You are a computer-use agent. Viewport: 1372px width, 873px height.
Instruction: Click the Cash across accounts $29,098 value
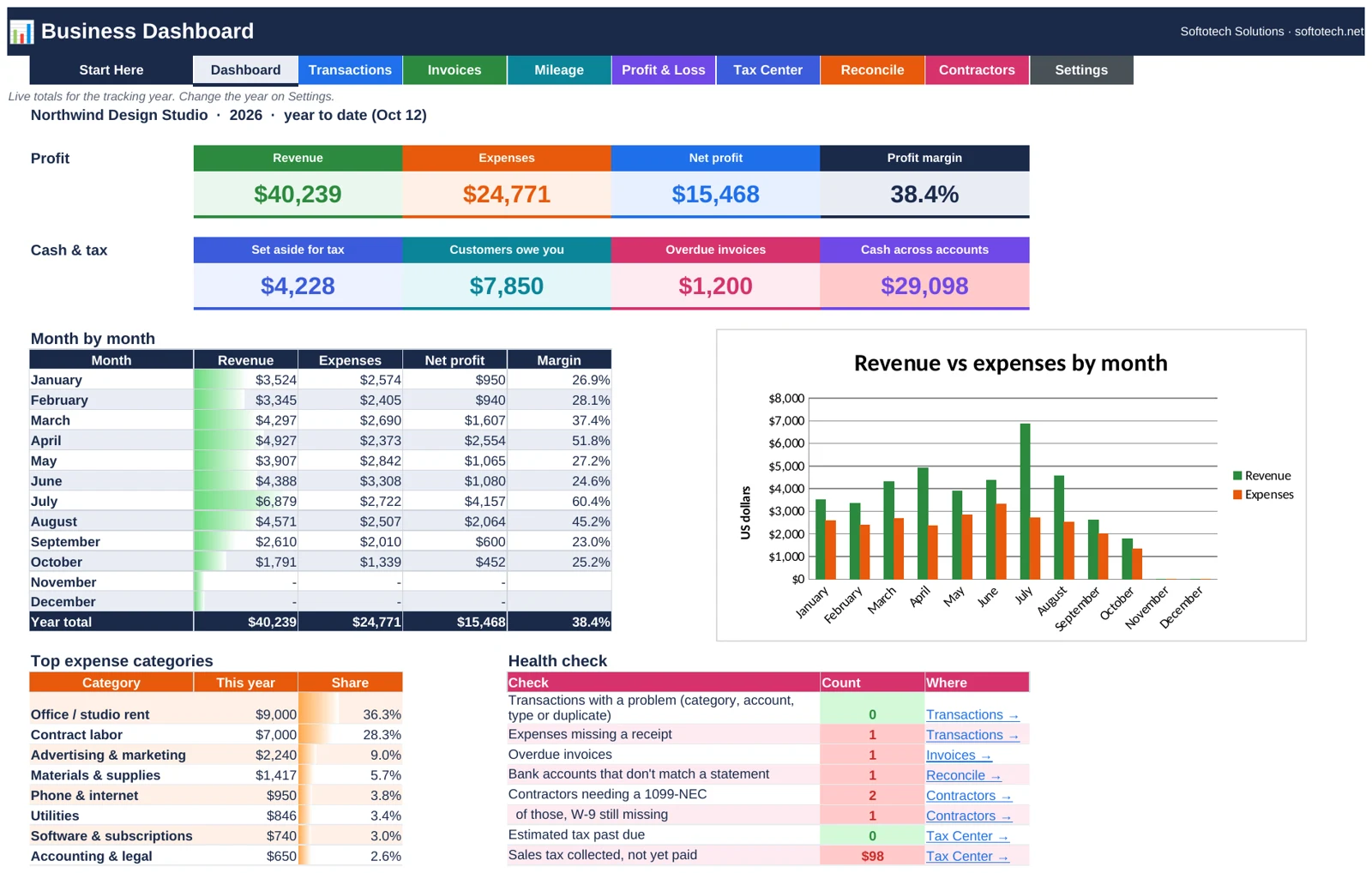click(924, 286)
